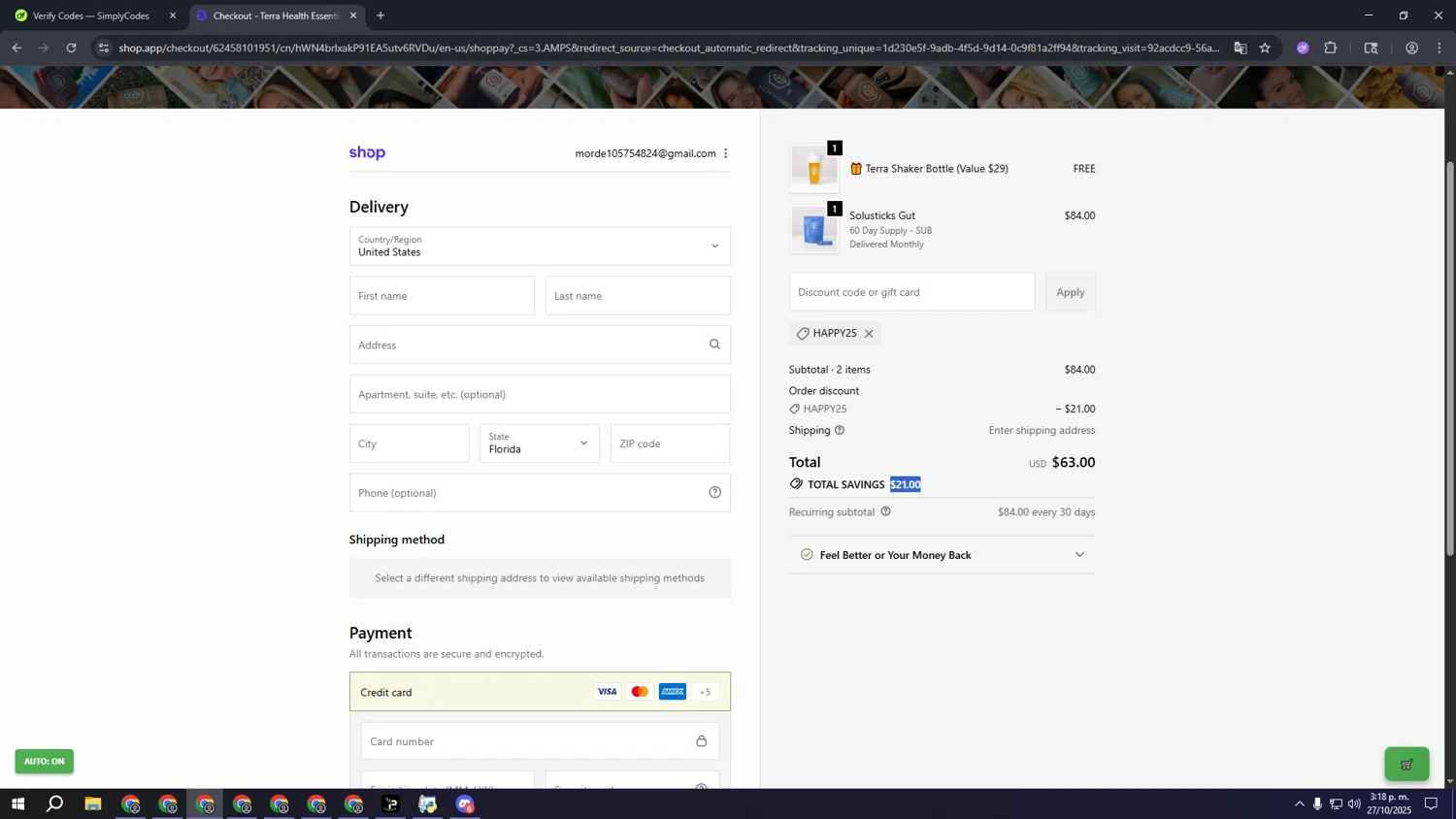The height and width of the screenshot is (819, 1456).
Task: Click the microphone icon in system tray
Action: pos(1317,803)
